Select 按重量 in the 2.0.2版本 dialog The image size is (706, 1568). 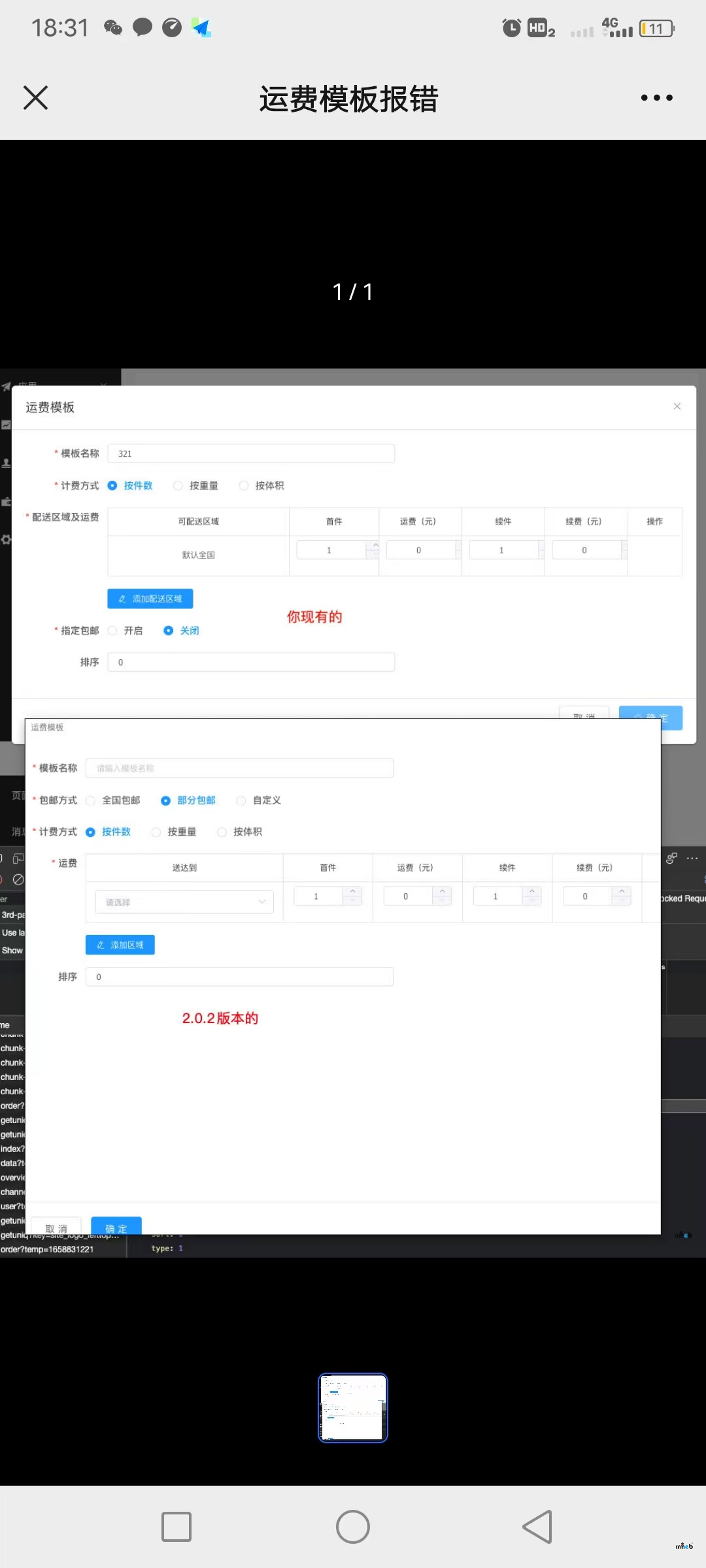point(174,832)
